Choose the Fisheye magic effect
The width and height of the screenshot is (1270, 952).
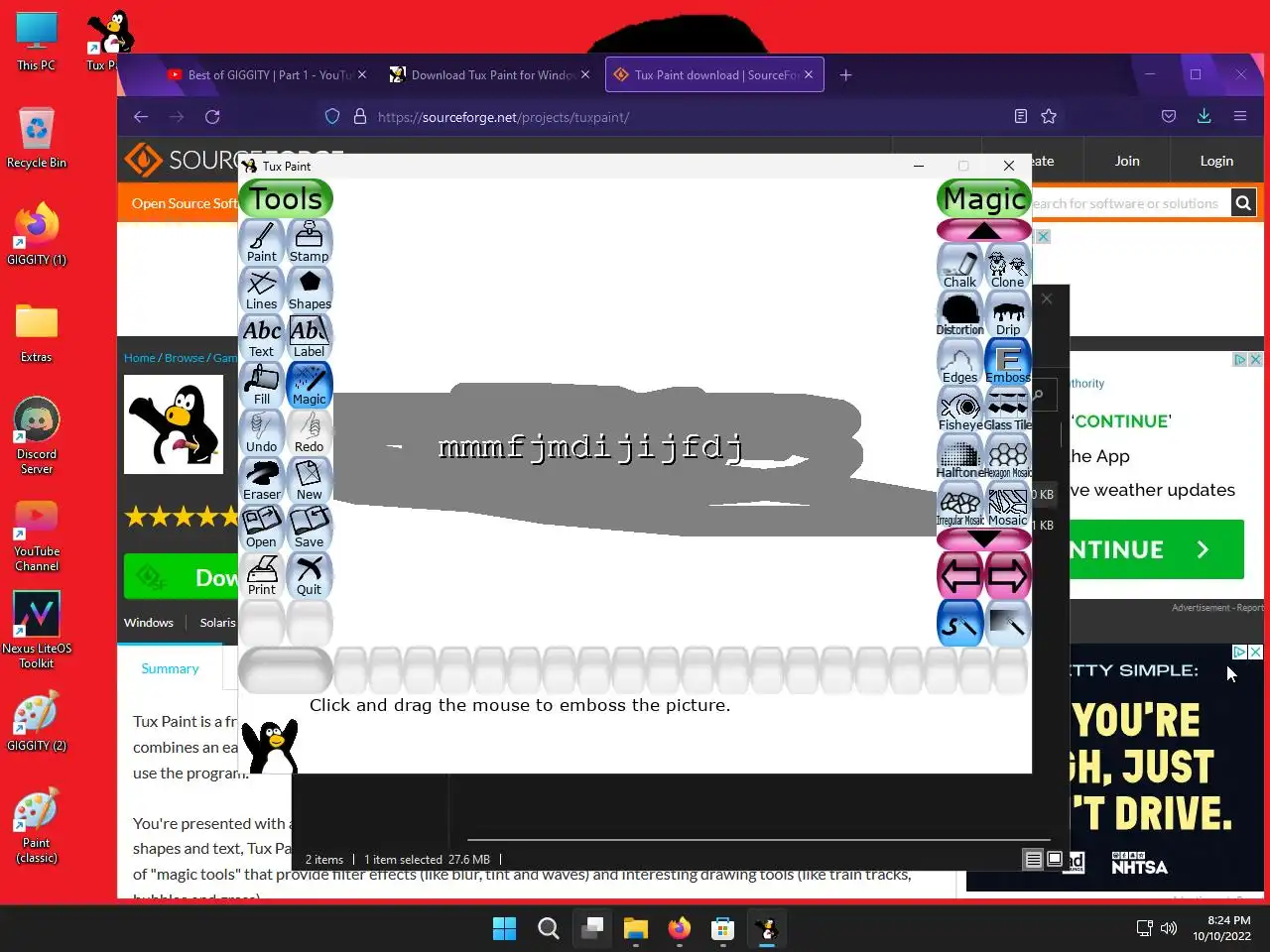[x=960, y=411]
